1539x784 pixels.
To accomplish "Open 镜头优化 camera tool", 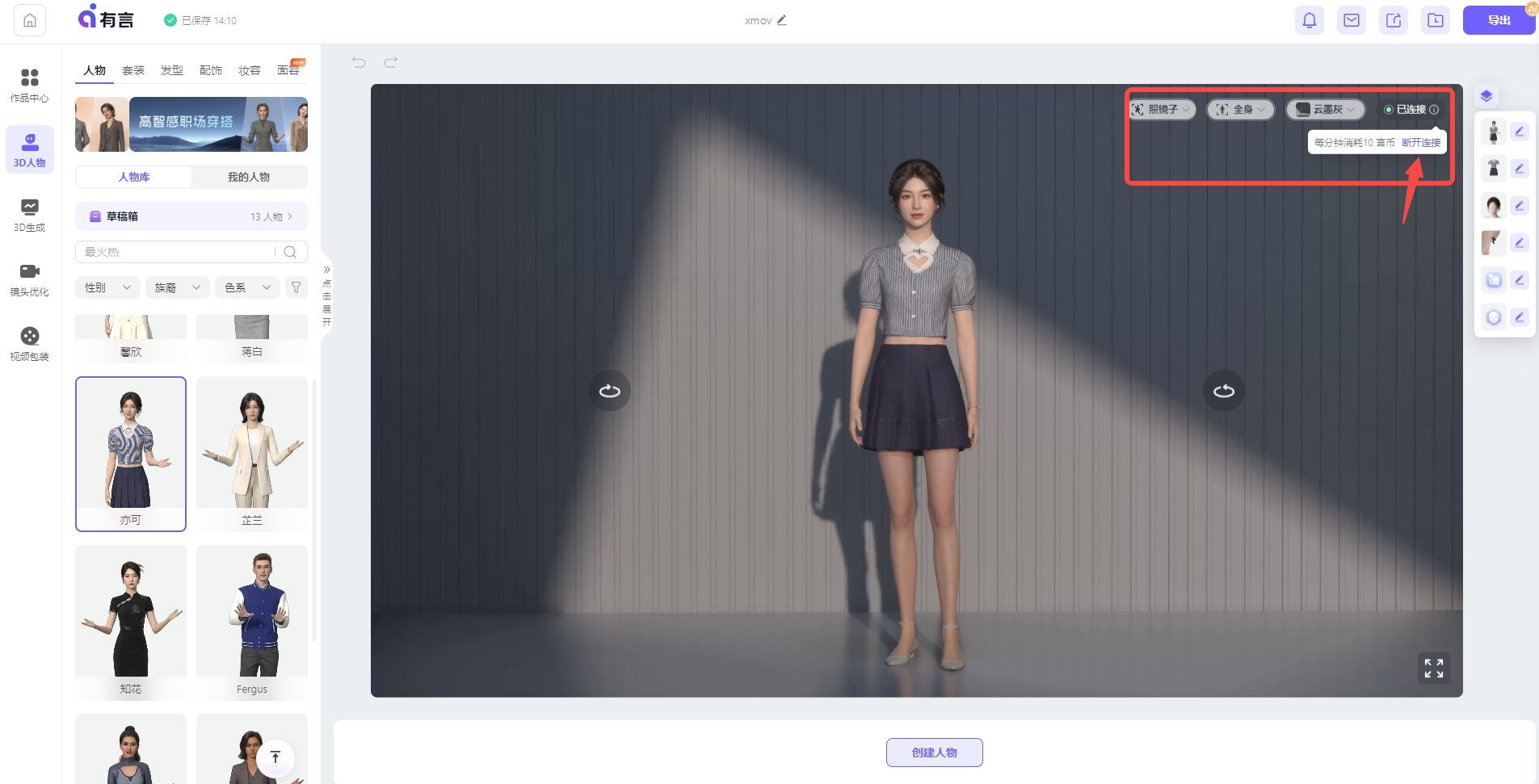I will pyautogui.click(x=30, y=279).
